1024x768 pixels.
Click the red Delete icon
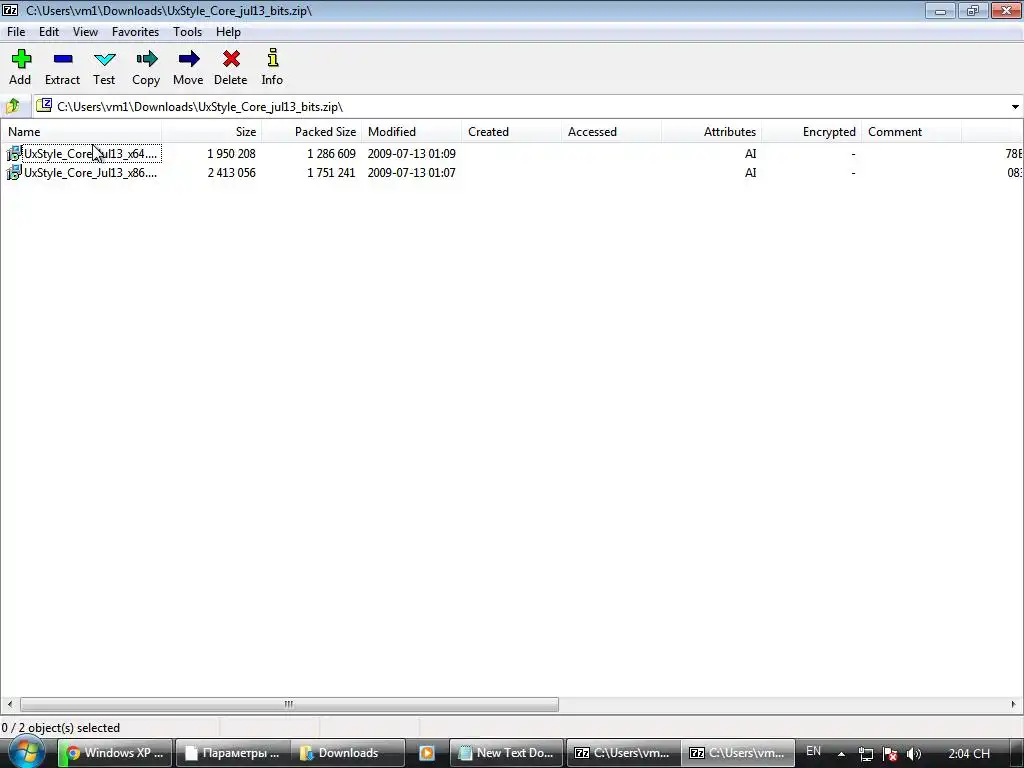click(x=231, y=59)
